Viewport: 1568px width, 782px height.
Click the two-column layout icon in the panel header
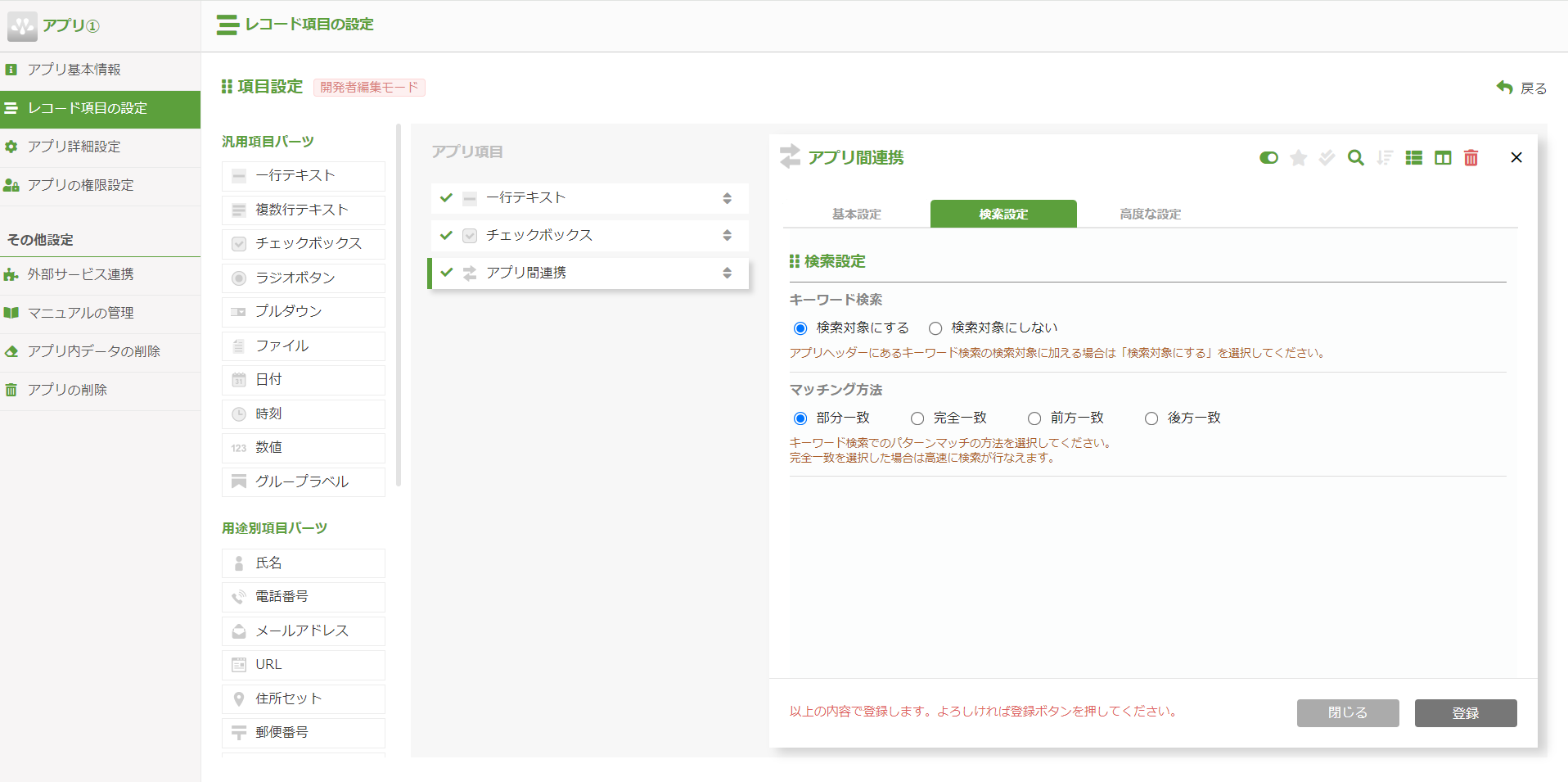[1442, 157]
